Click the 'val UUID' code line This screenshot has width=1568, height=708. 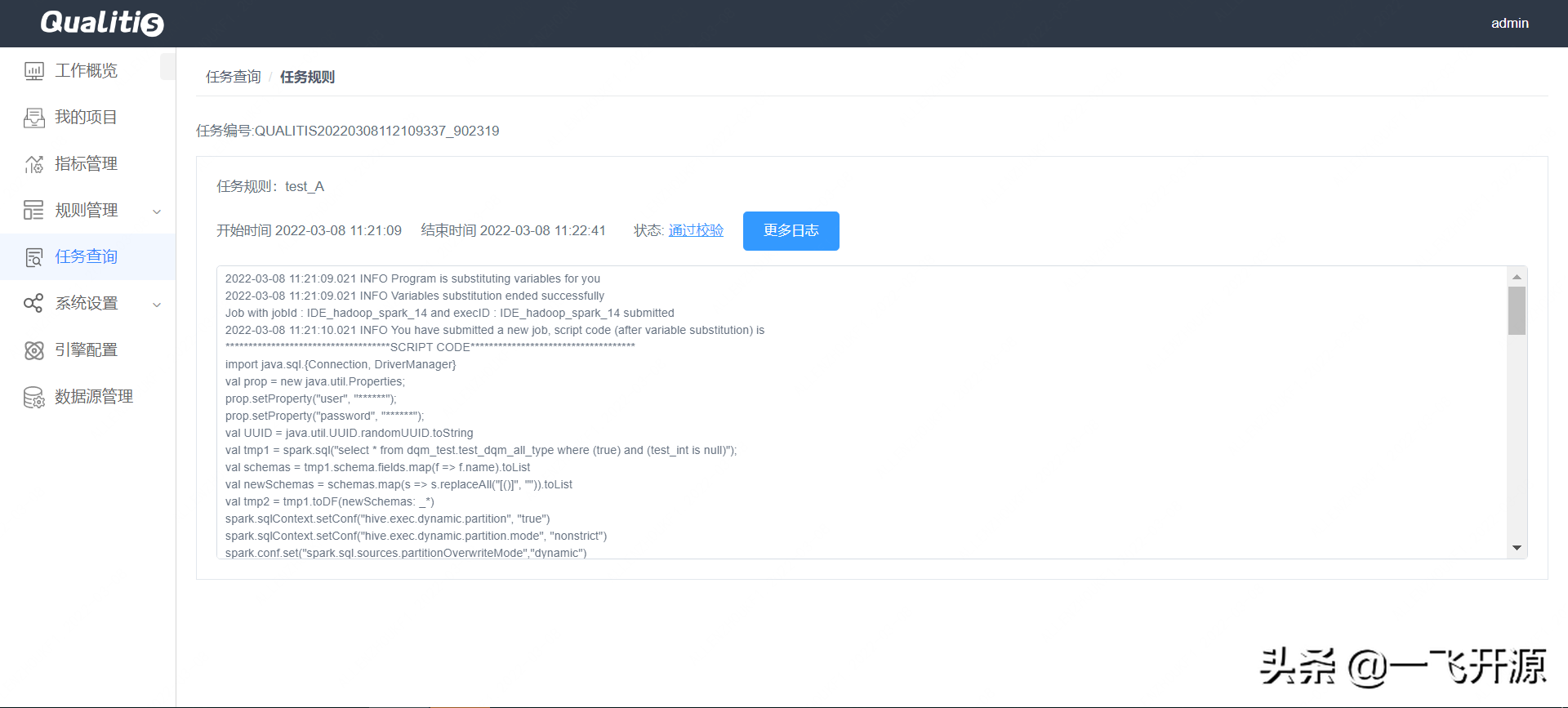point(350,433)
